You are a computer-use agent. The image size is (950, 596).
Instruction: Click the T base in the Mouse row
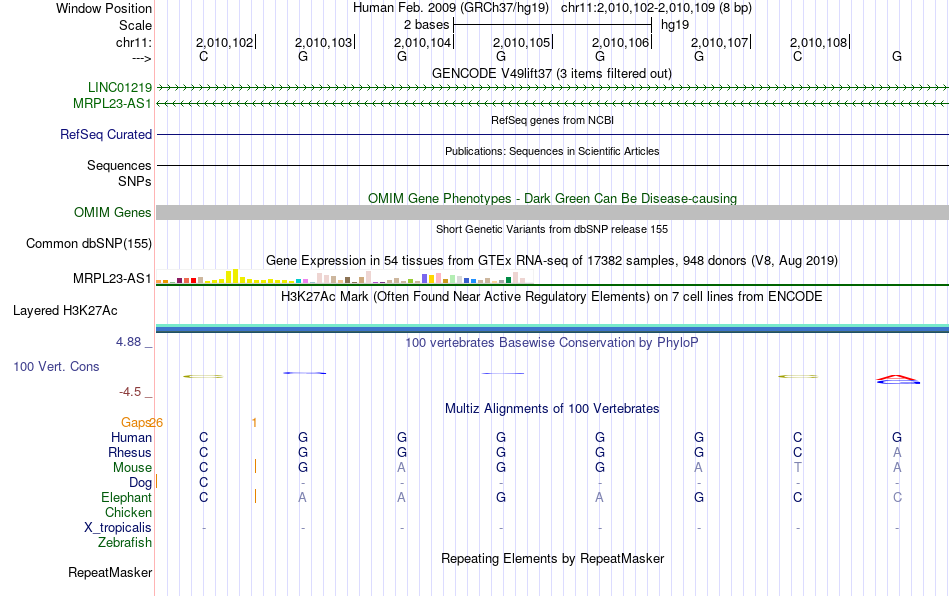(x=798, y=468)
